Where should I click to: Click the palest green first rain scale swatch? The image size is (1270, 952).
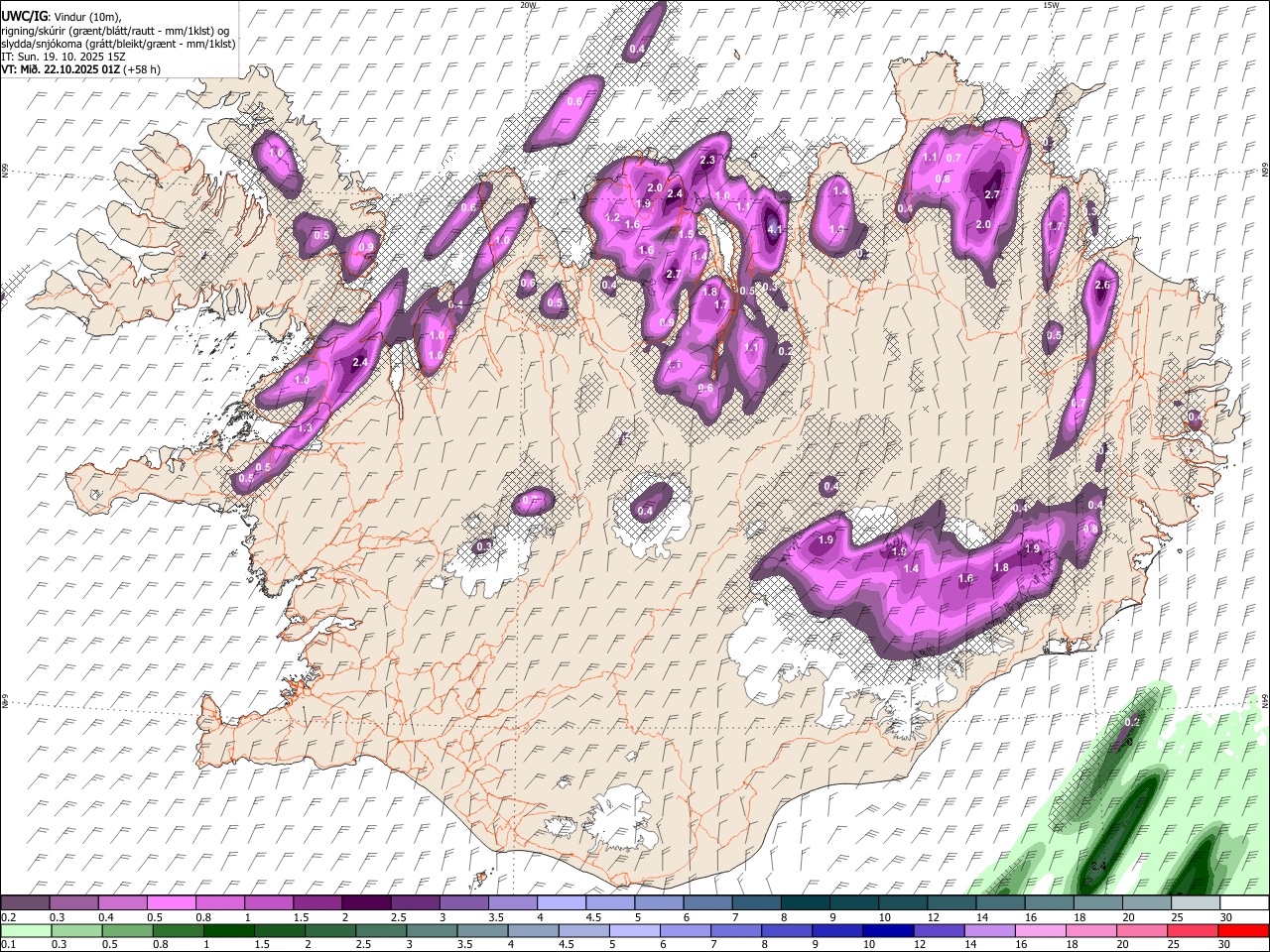point(26,931)
